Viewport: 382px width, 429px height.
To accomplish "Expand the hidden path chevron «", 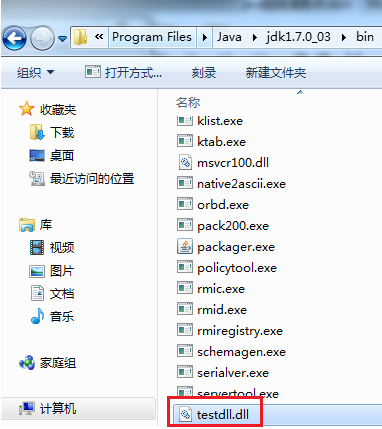I will 99,37.
